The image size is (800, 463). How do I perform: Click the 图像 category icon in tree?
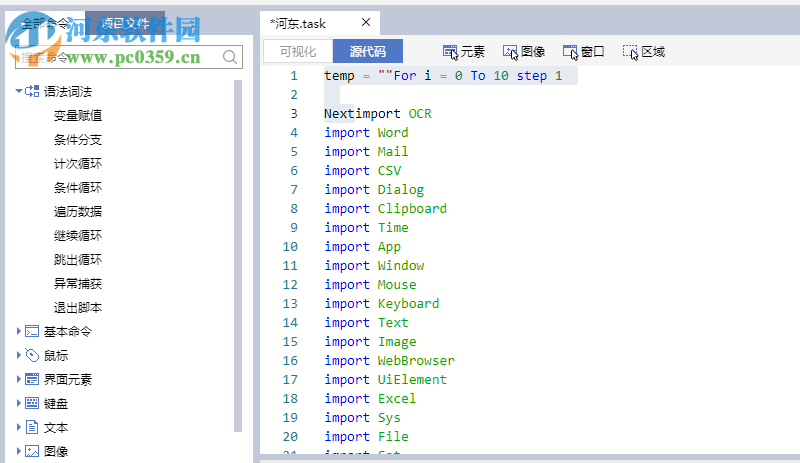click(32, 451)
